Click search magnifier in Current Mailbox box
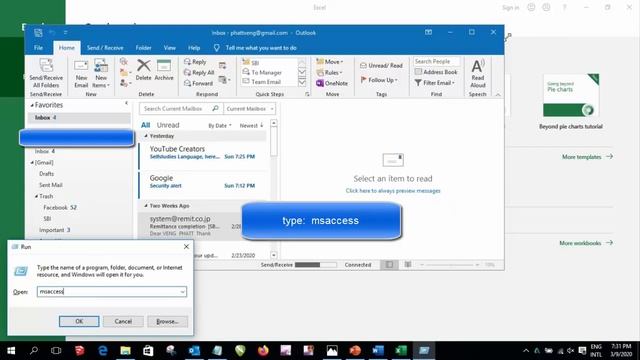This screenshot has height=360, width=640. point(215,109)
